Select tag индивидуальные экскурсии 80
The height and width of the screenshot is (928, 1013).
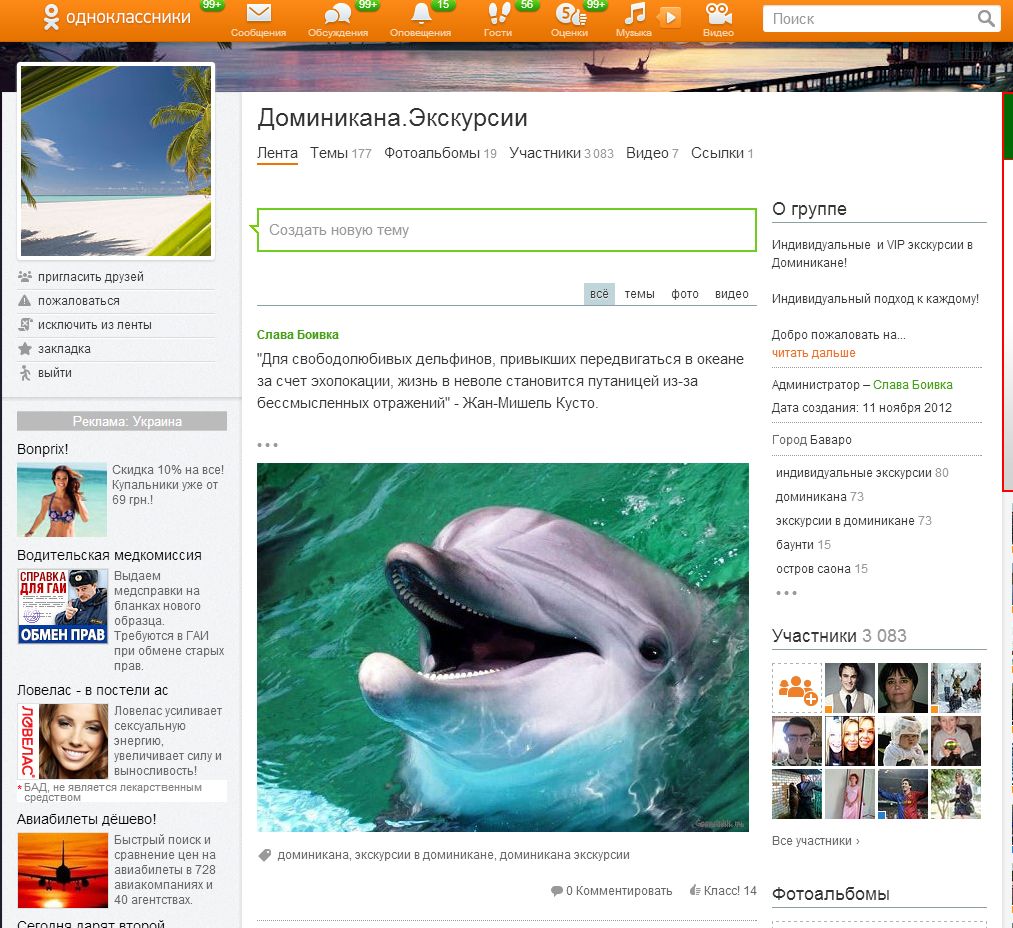click(862, 473)
